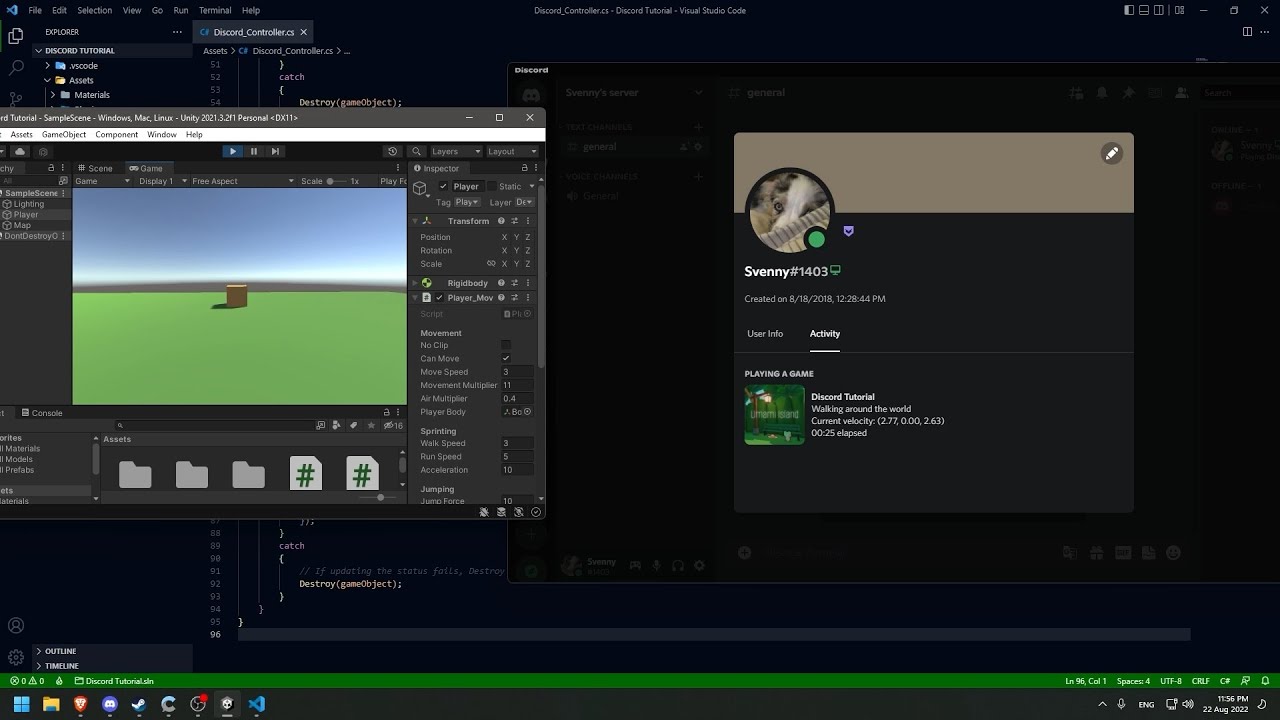
Task: Click the Unity Play button
Action: click(232, 151)
